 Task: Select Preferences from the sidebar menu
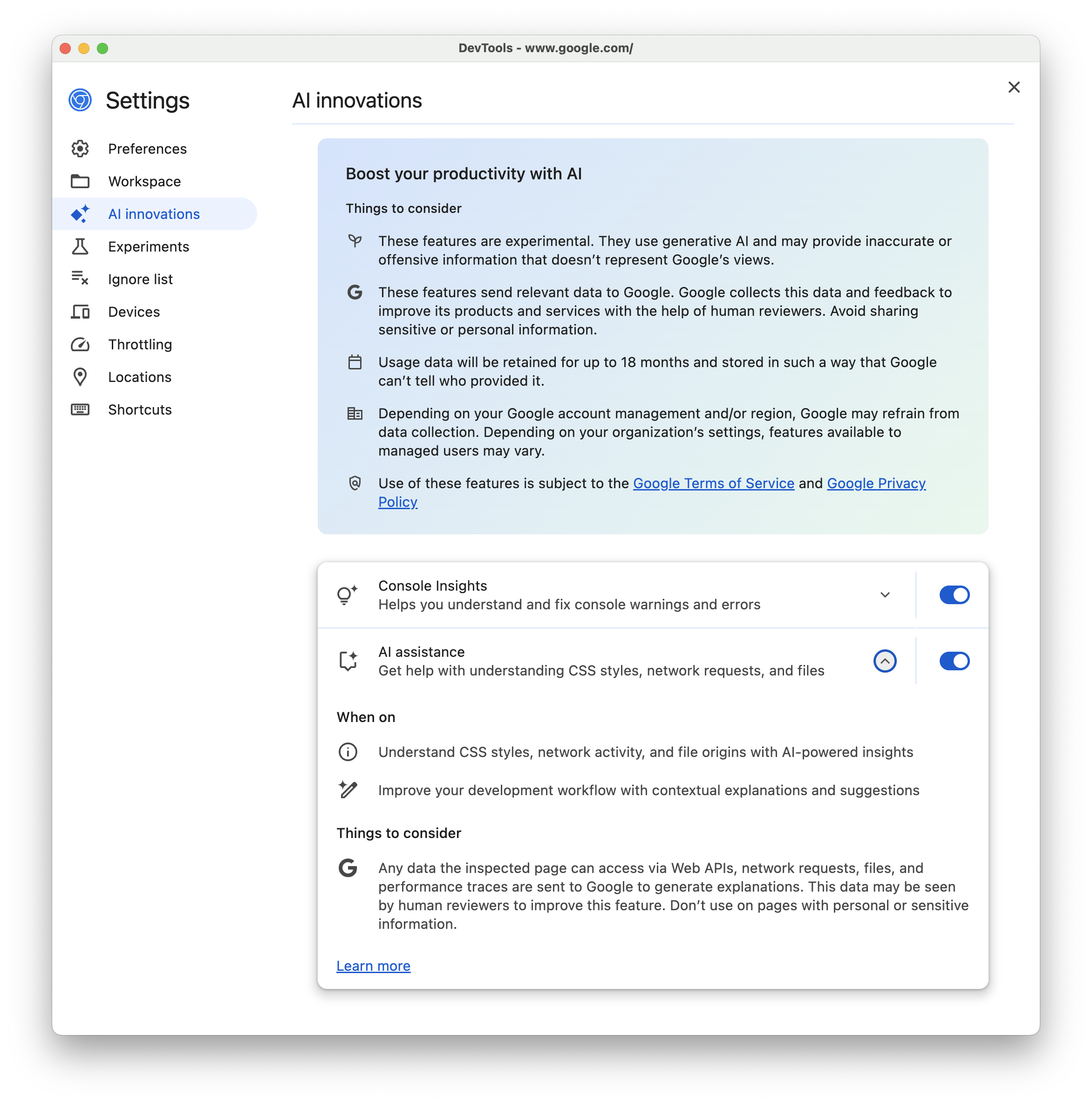tap(148, 148)
